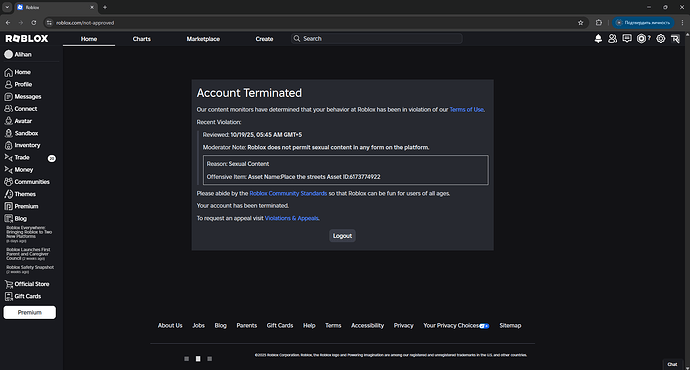690x370 pixels.
Task: Open the Robux balance icon
Action: click(643, 39)
